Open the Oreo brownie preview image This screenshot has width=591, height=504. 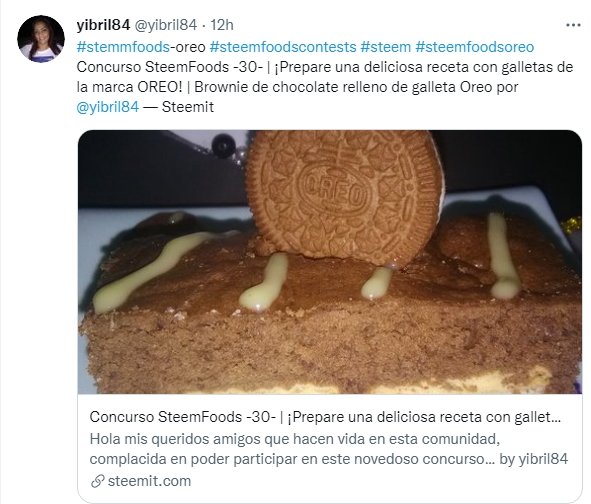330,262
